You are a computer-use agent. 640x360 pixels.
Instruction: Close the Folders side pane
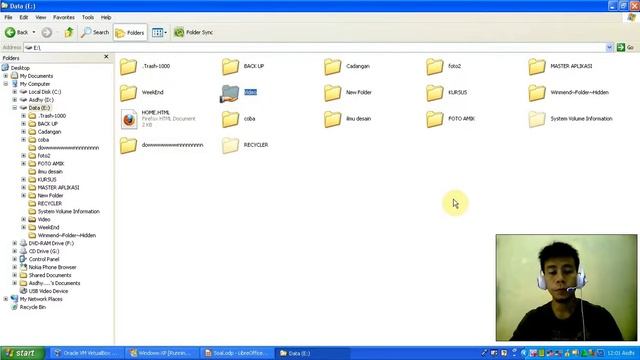tap(107, 57)
